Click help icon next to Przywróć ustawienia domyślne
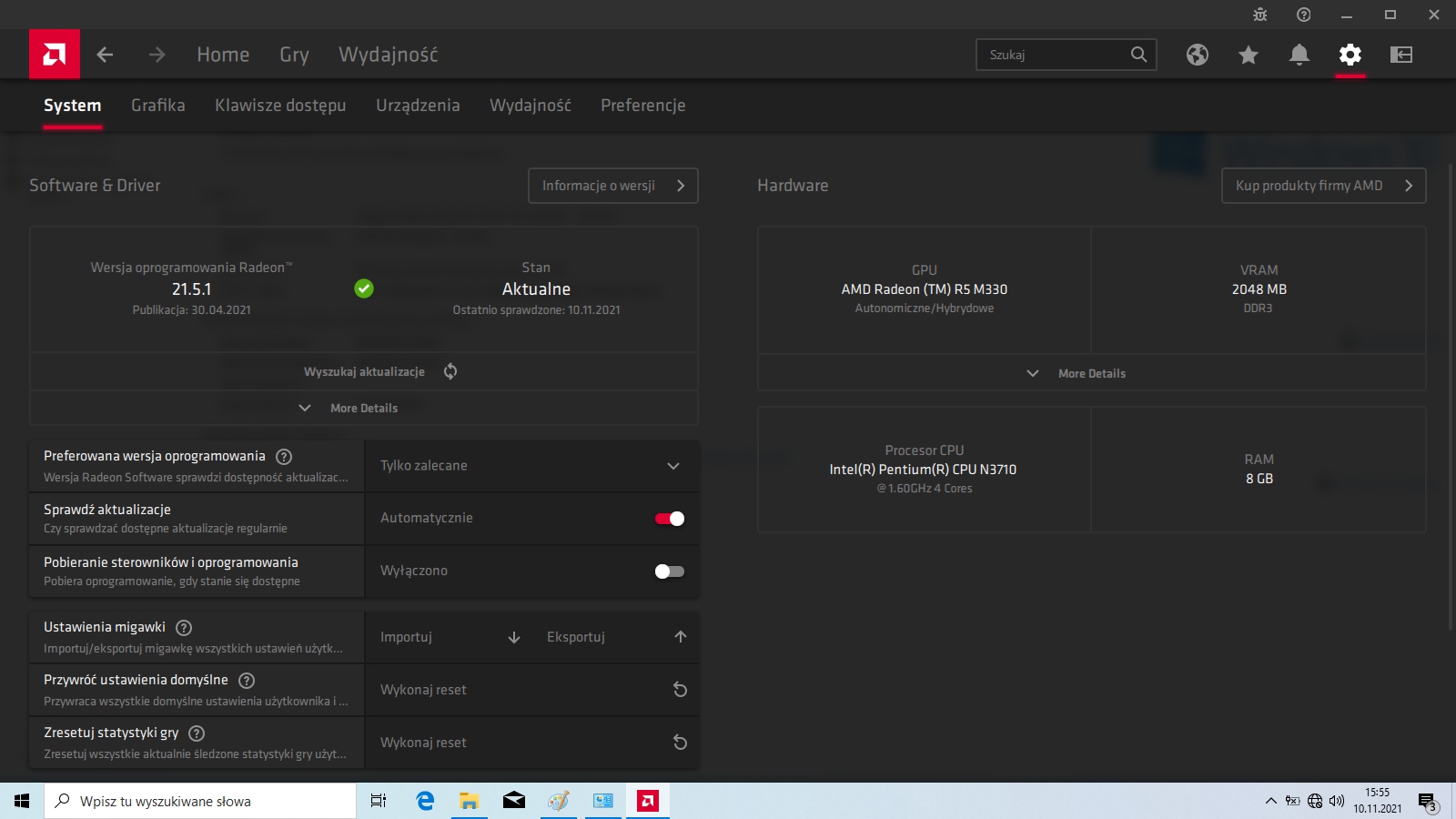The height and width of the screenshot is (819, 1456). (247, 681)
